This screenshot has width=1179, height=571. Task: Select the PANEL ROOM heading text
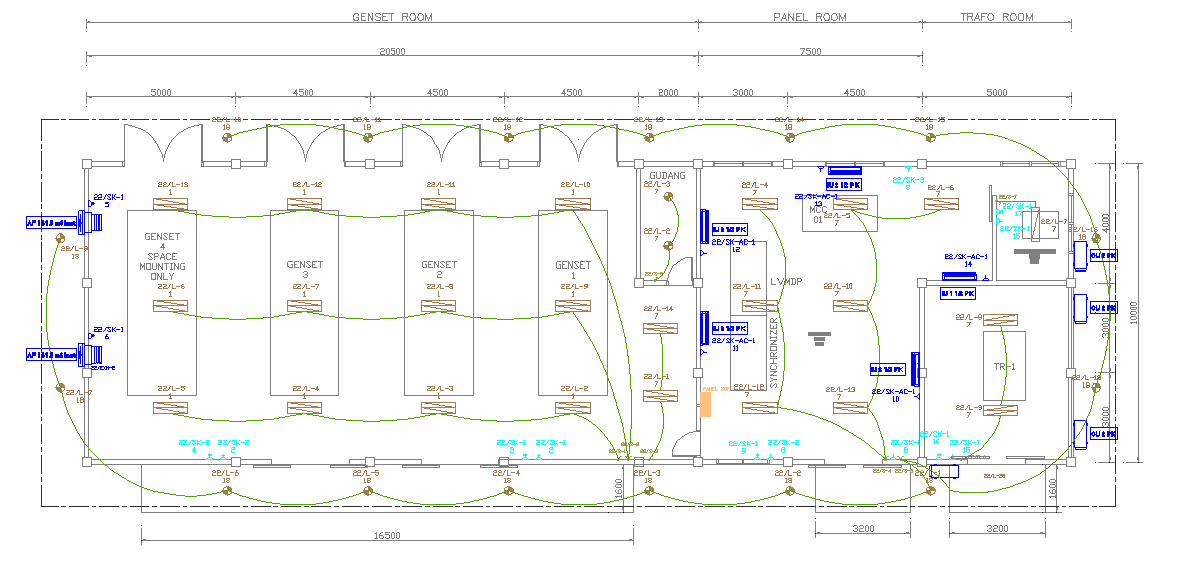(x=809, y=17)
